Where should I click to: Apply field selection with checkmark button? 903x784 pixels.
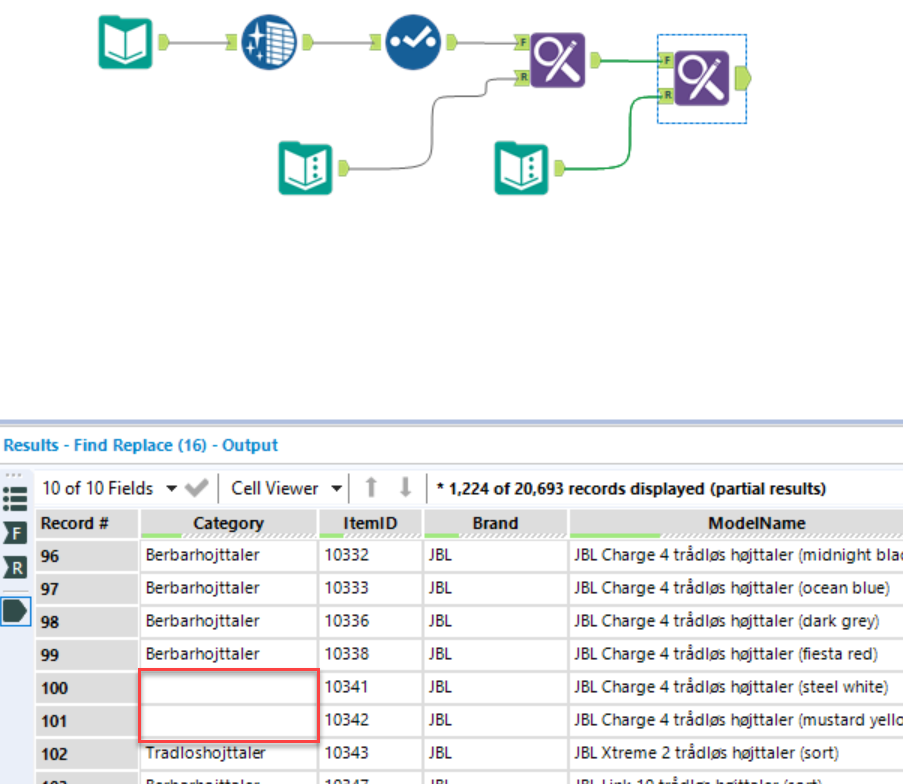coord(197,488)
